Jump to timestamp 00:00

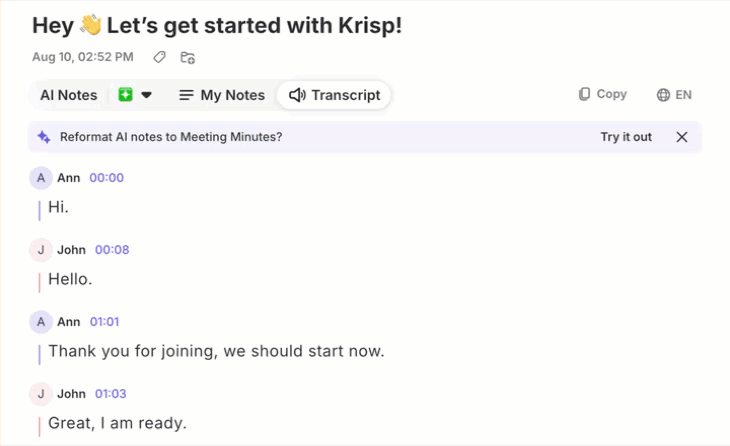pyautogui.click(x=107, y=178)
